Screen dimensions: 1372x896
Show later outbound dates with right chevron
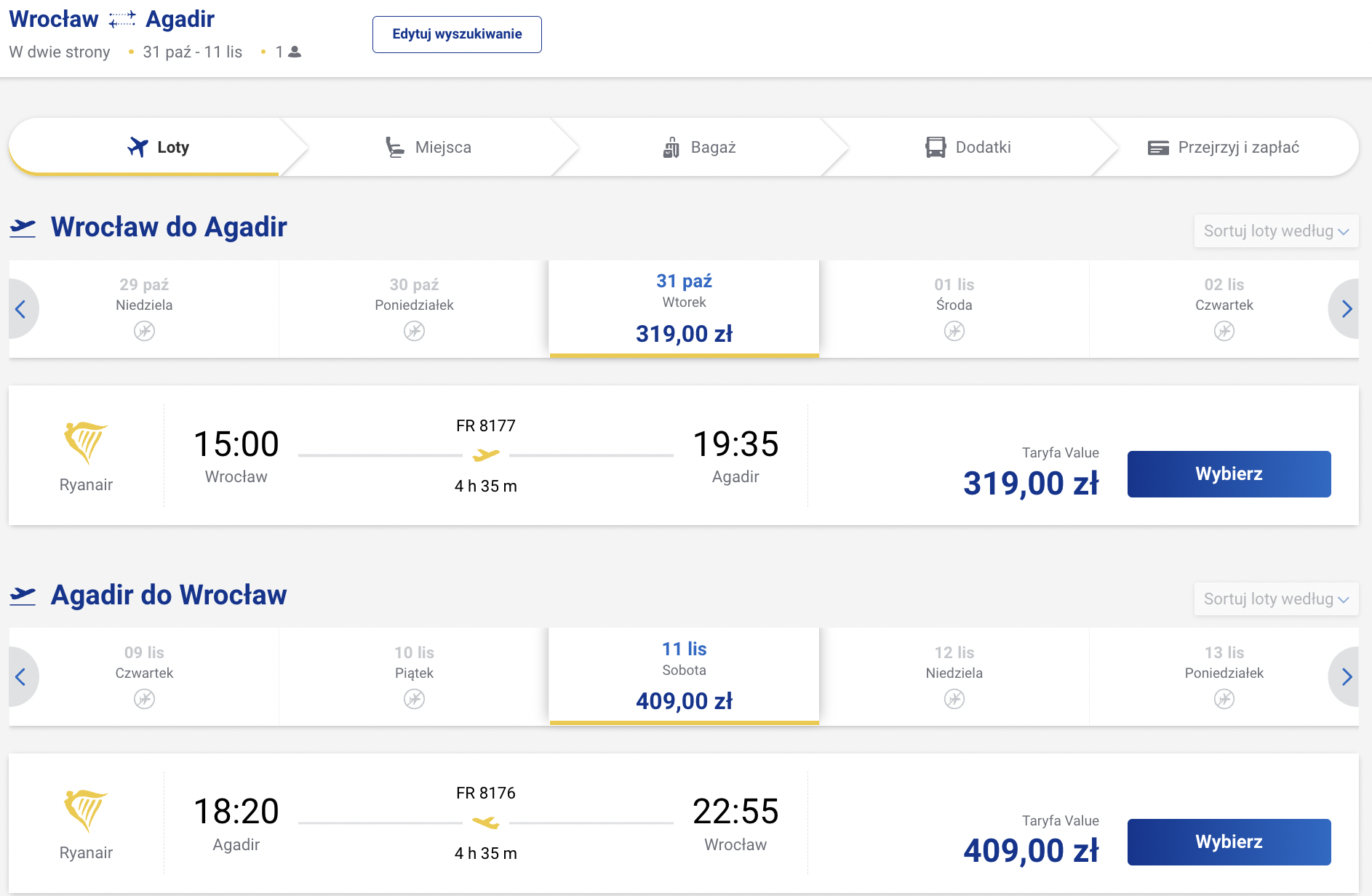[x=1346, y=309]
